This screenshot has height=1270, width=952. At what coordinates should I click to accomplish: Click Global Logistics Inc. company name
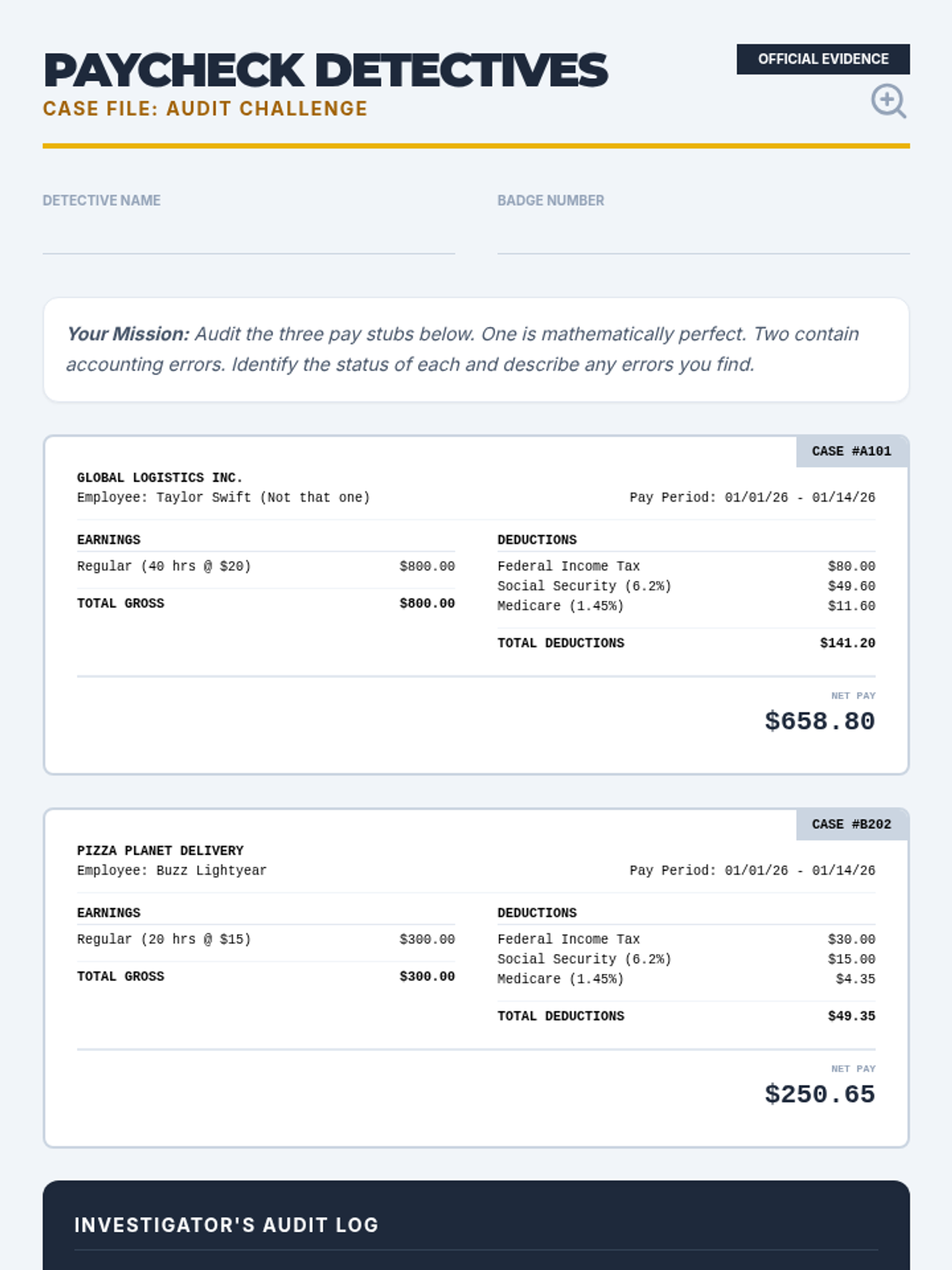(159, 478)
